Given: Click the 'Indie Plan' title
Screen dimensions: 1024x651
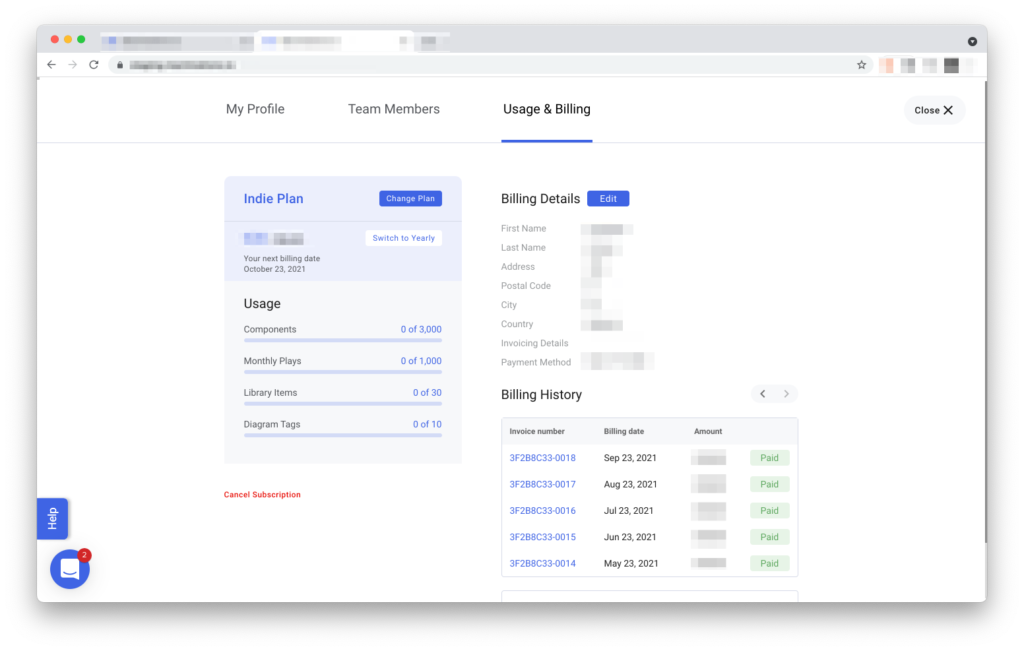Looking at the screenshot, I should [274, 198].
